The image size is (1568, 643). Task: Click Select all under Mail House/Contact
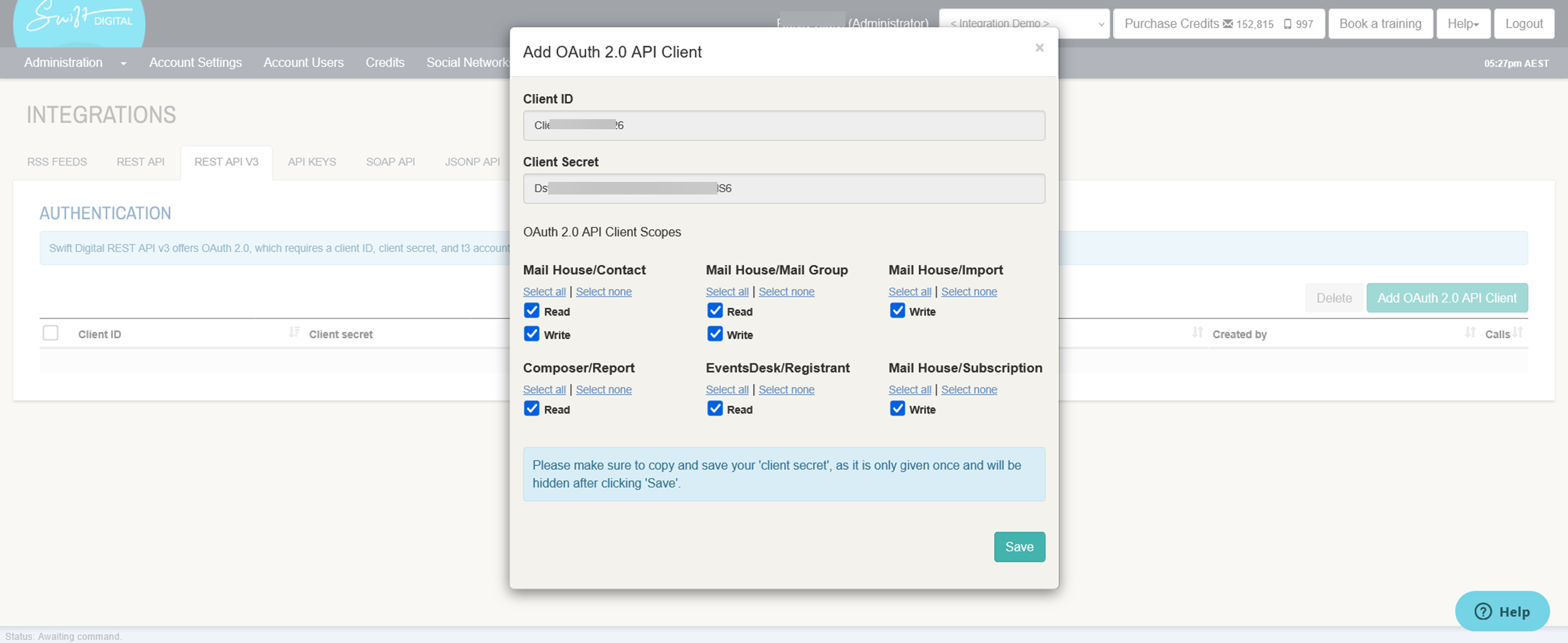click(x=544, y=292)
